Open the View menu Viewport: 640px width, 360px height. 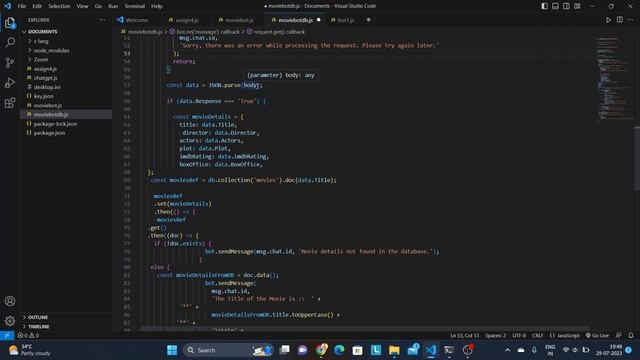(82, 6)
